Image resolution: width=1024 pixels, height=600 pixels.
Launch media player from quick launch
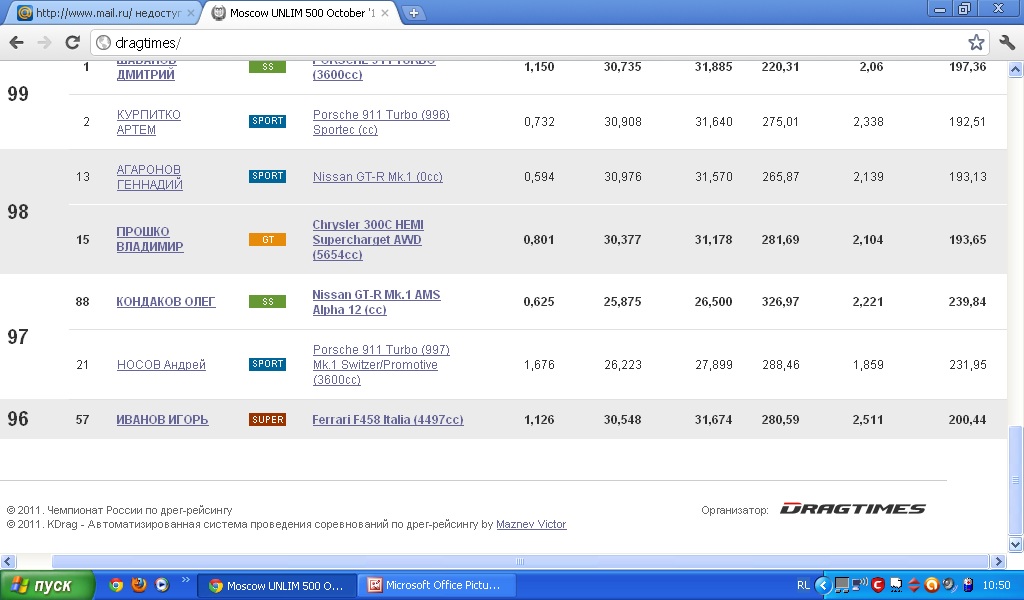pos(162,585)
